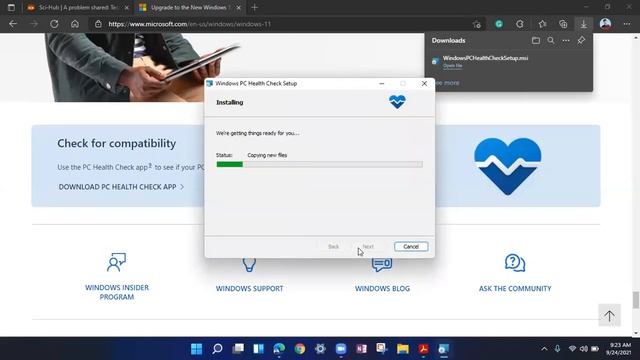View site information lock icon

click(x=98, y=24)
